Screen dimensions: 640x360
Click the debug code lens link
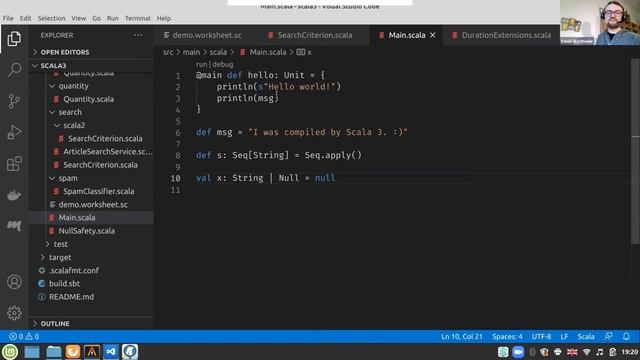[223, 64]
